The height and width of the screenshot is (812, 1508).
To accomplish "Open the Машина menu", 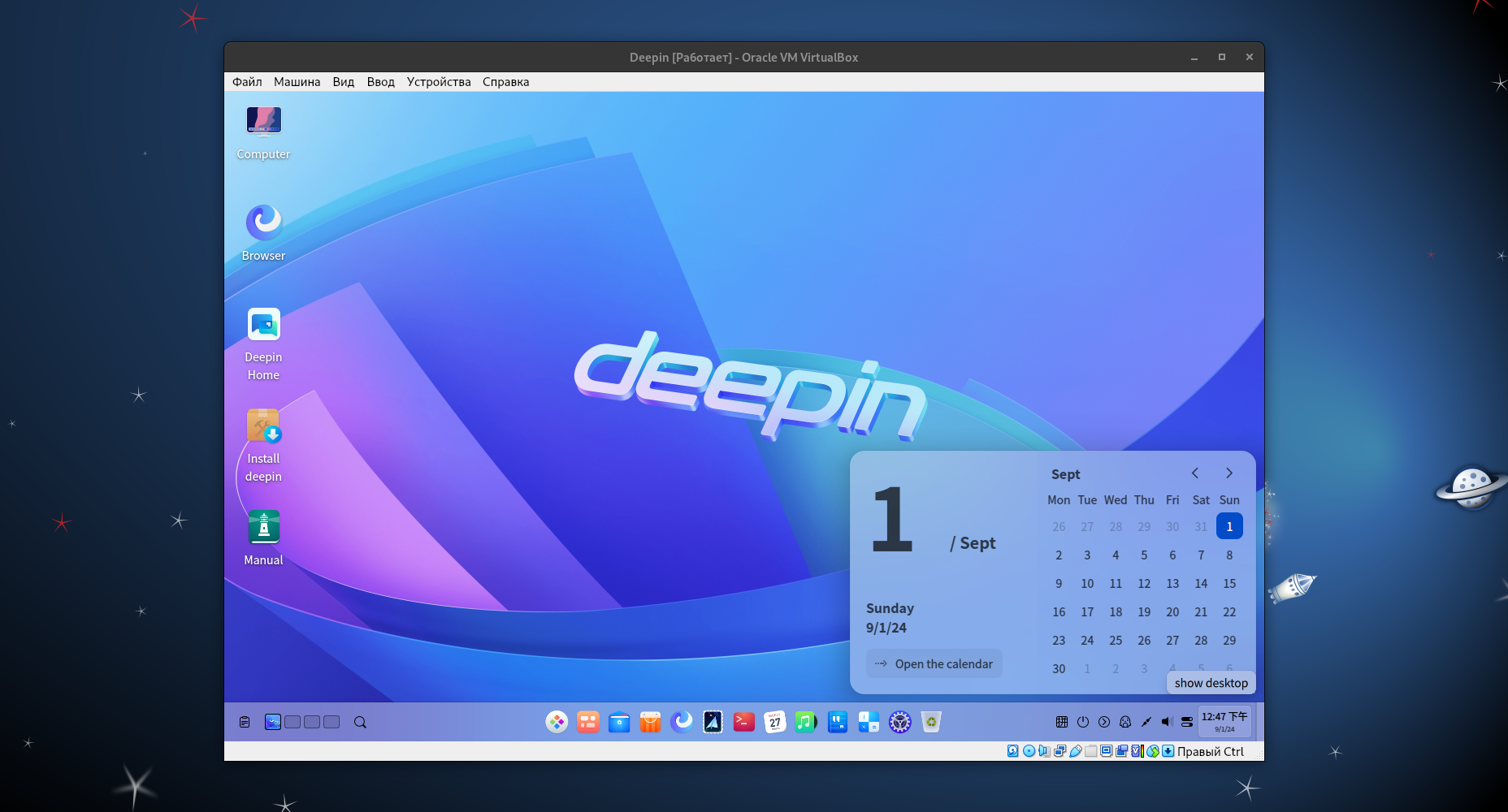I will pyautogui.click(x=297, y=82).
